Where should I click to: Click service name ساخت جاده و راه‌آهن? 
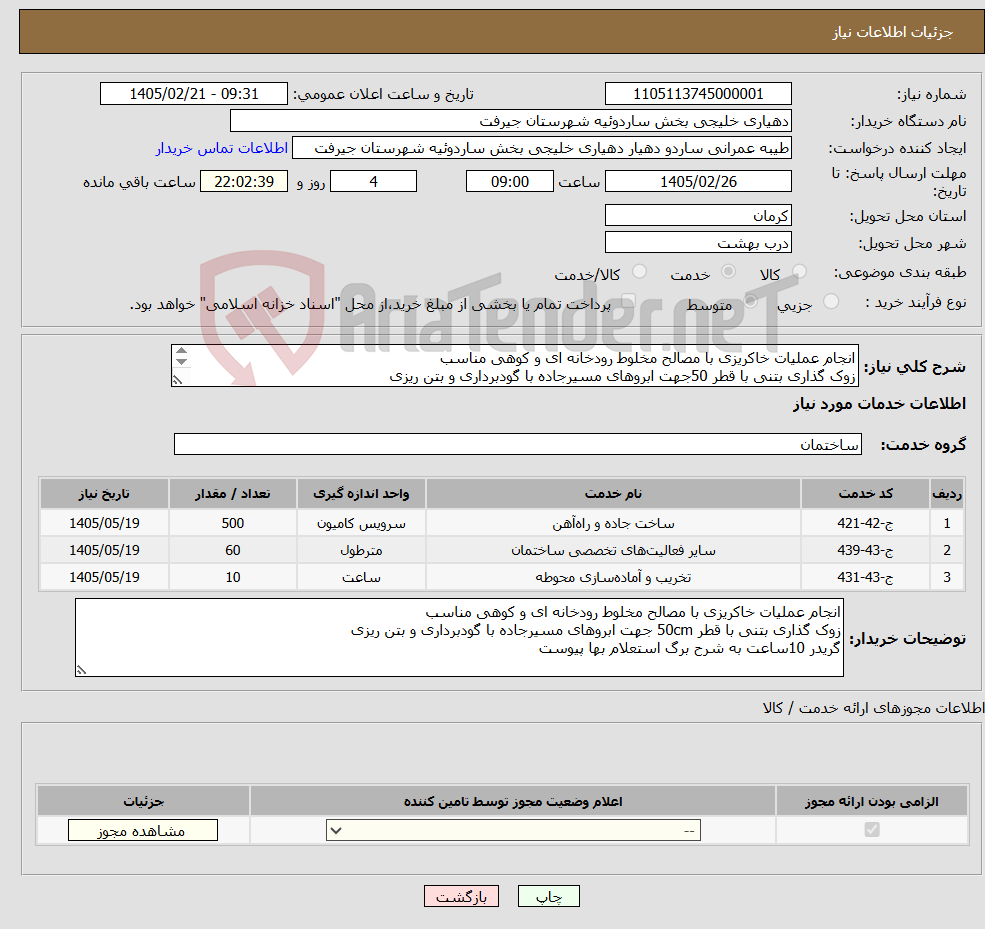(x=613, y=523)
